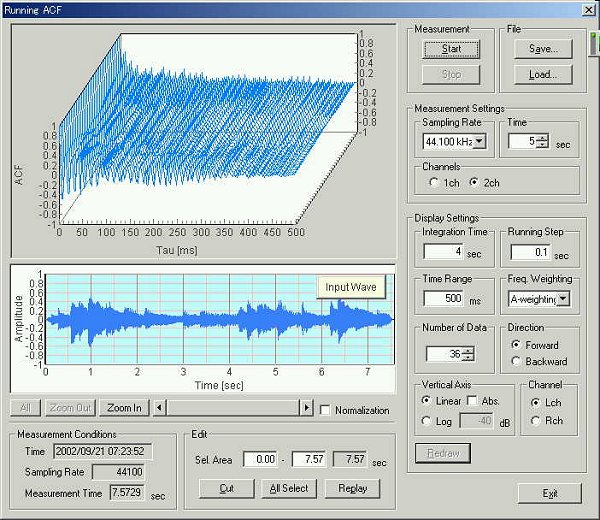Exit the Running ACF window
Viewport: 600px width, 520px height.
pos(549,494)
